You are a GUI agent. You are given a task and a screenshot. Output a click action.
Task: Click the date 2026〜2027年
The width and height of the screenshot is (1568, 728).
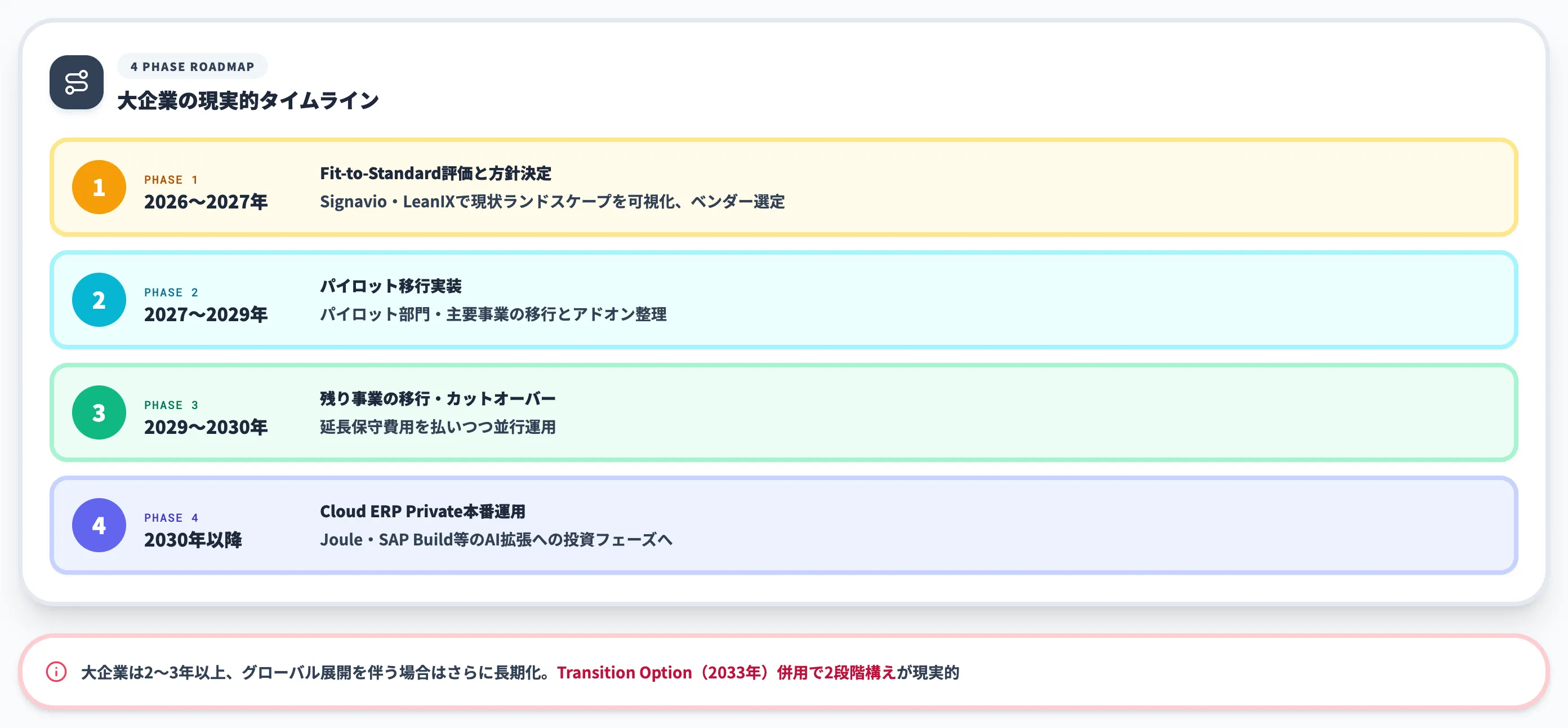206,202
